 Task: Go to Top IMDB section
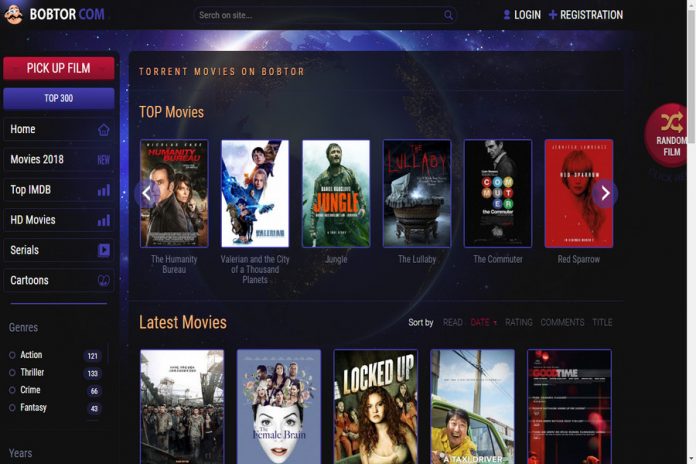[59, 190]
